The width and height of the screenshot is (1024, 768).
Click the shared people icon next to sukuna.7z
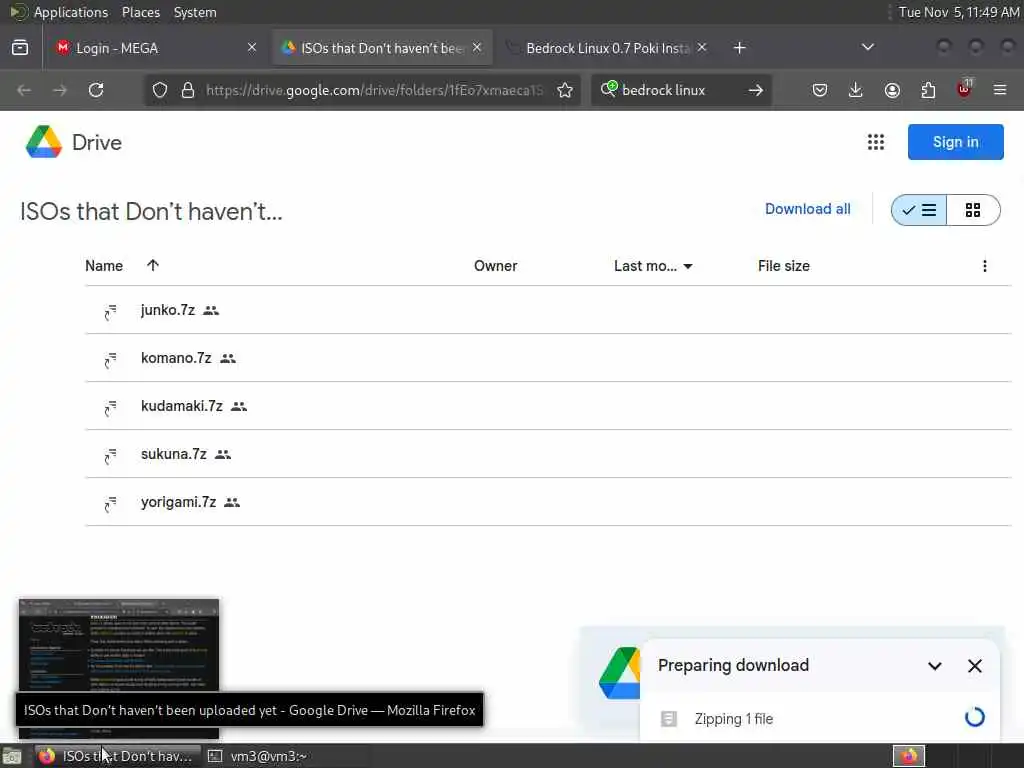click(x=223, y=454)
